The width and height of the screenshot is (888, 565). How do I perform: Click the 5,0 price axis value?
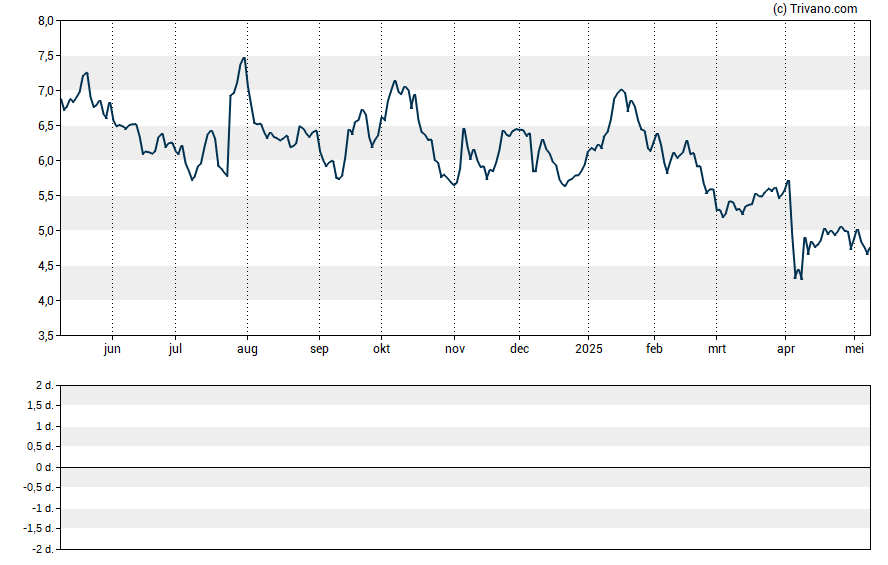tap(46, 231)
